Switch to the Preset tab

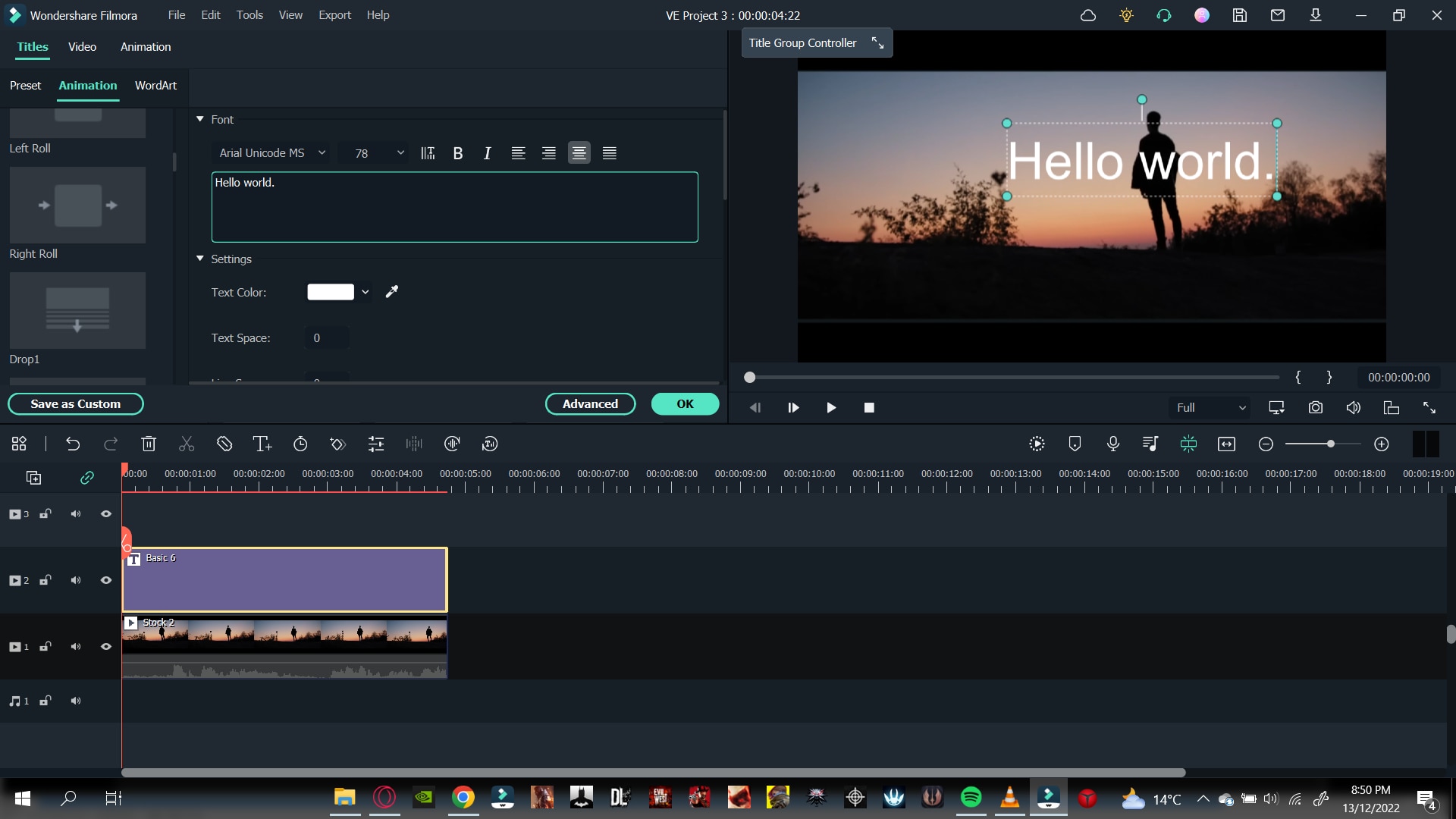24,85
